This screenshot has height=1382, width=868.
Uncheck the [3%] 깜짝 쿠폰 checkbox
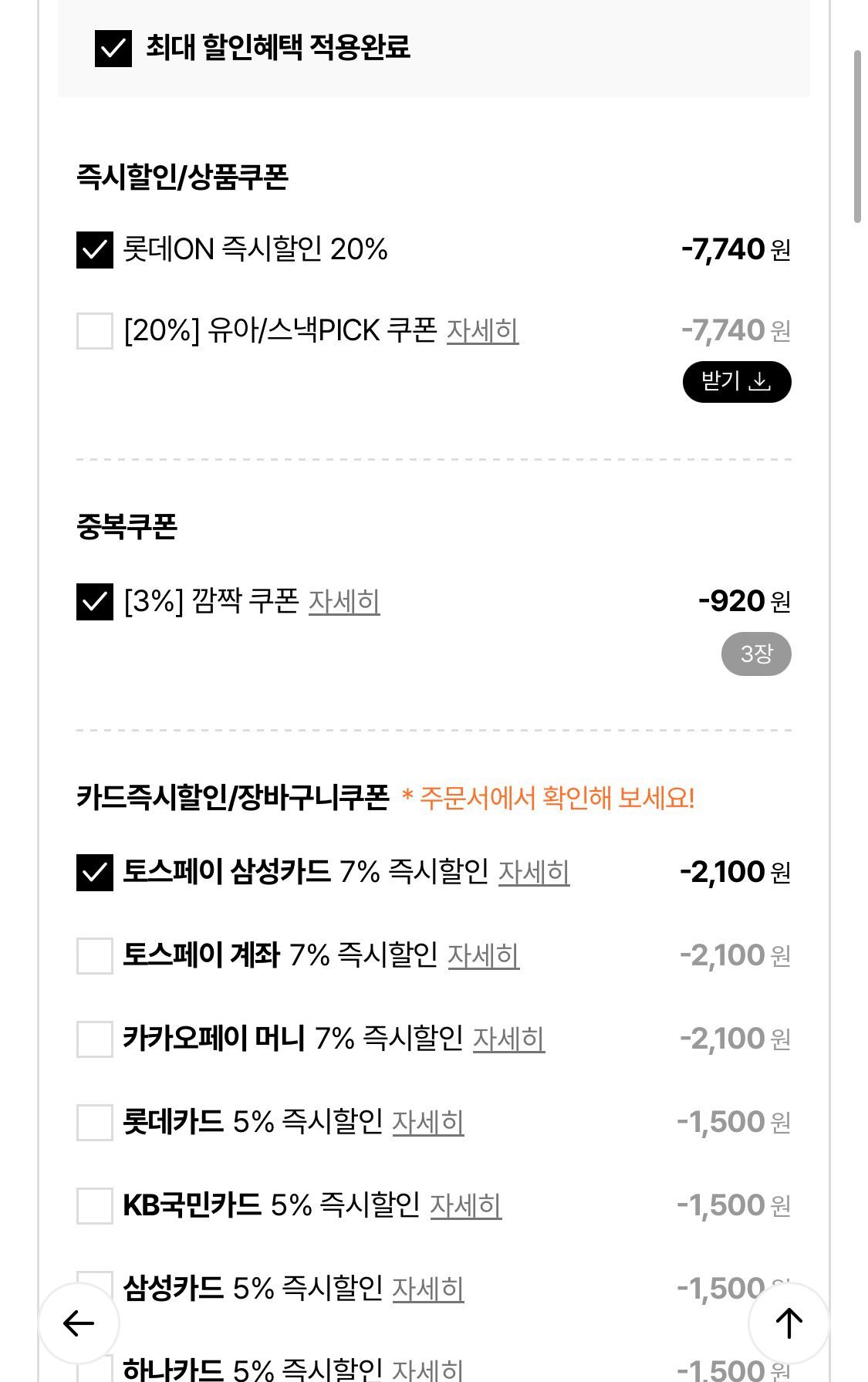click(x=95, y=601)
